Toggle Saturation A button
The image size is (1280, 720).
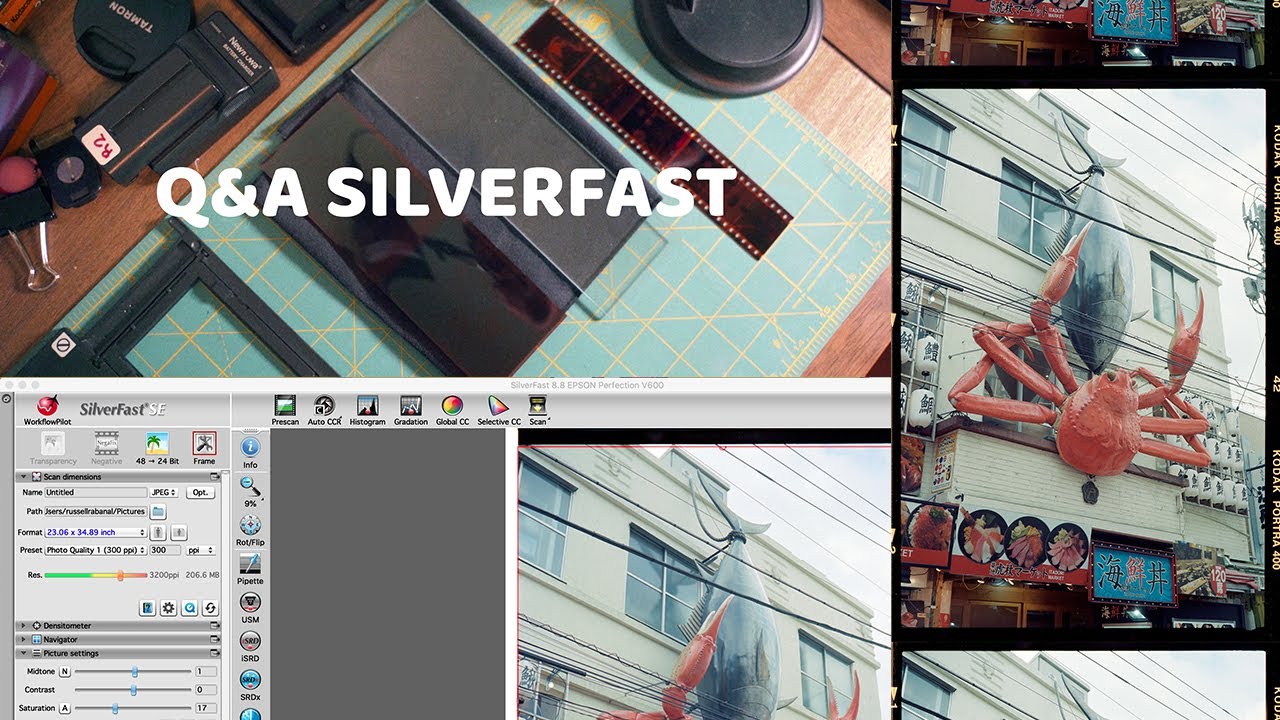pos(65,708)
